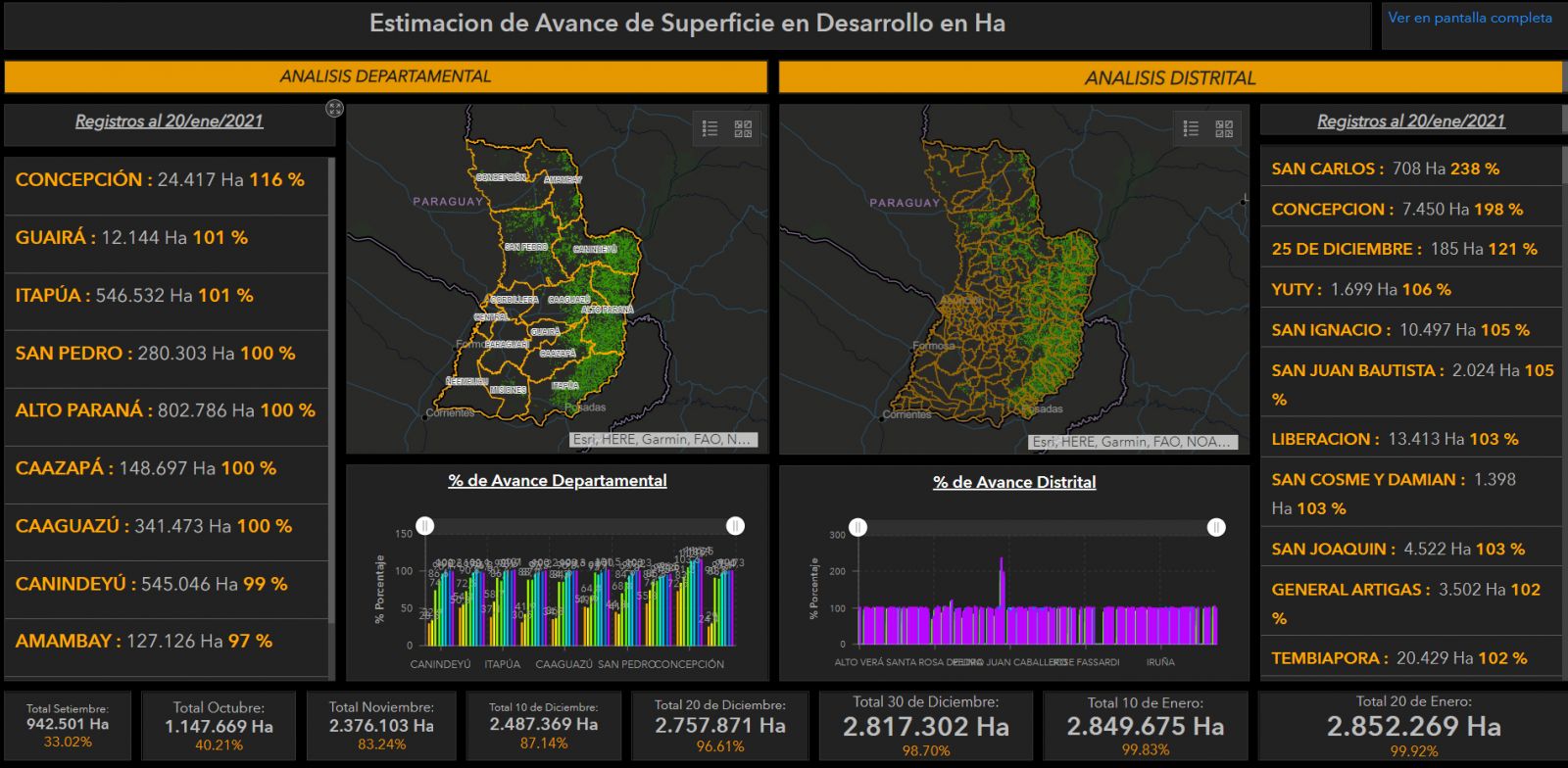Select SAN CARLOS in the district list
This screenshot has width=1568, height=768.
coord(1385,168)
